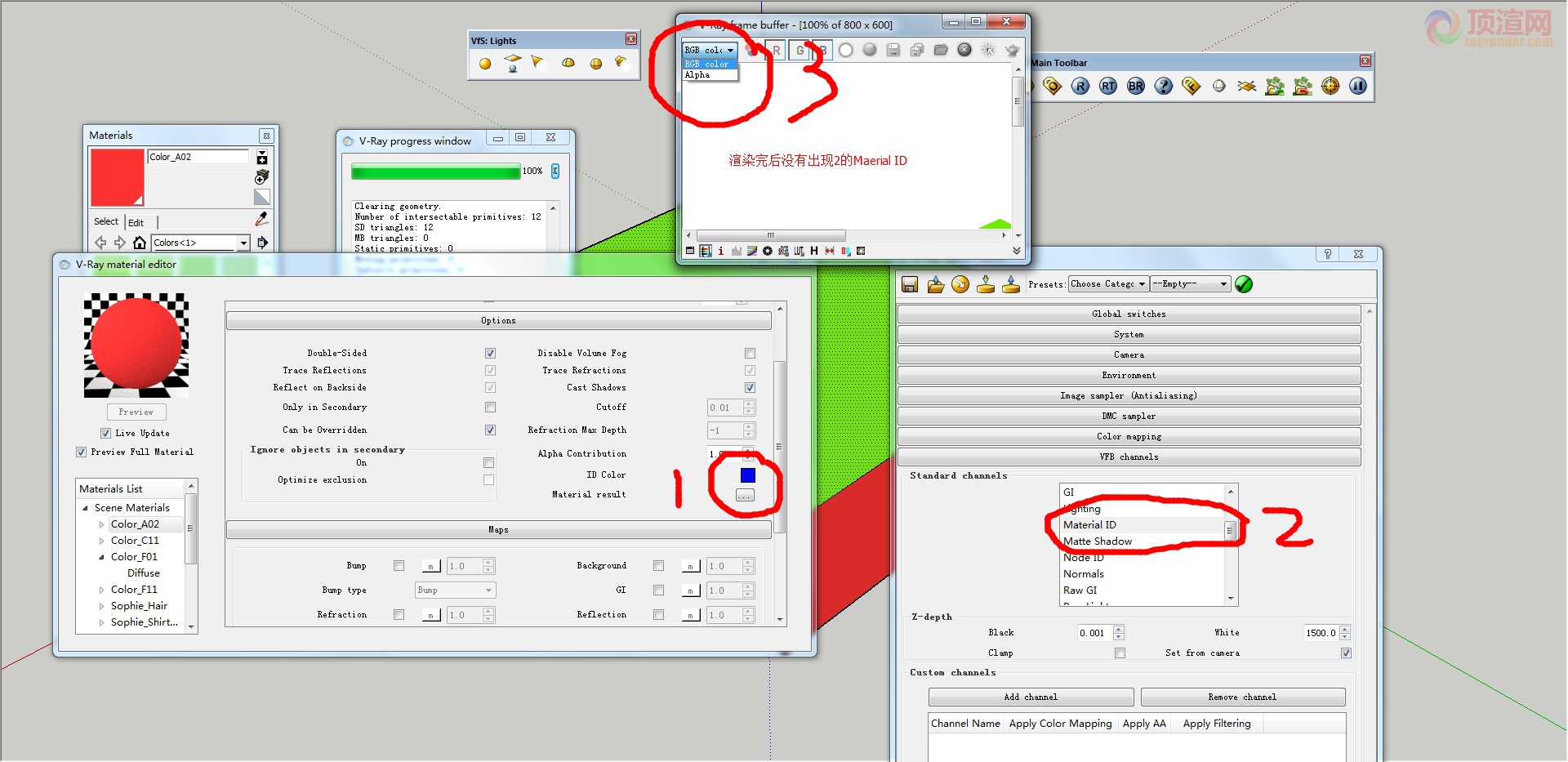Click the Z-depth Black value field
This screenshot has width=1568, height=762.
1095,633
